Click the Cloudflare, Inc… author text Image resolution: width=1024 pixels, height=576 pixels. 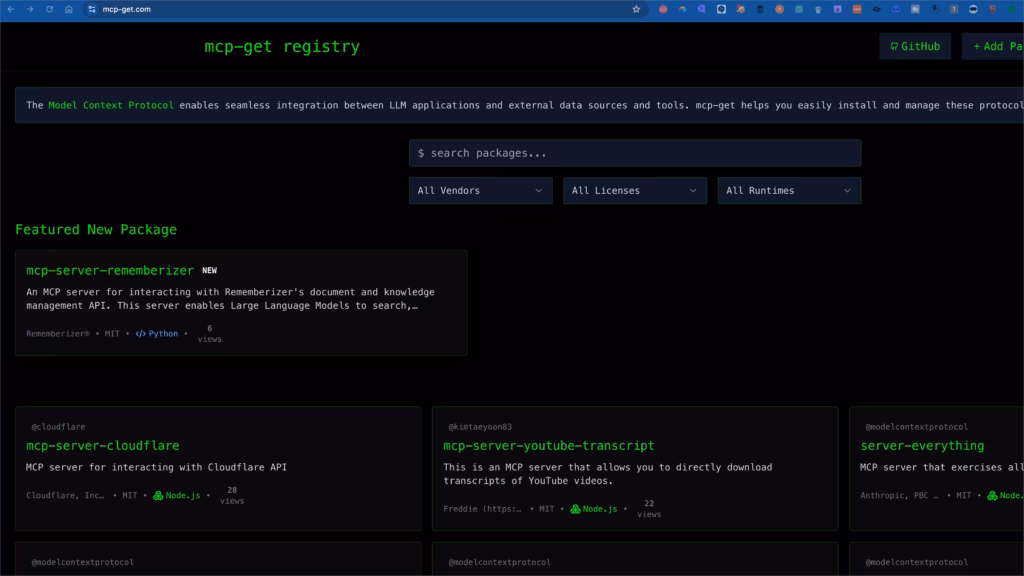(65, 496)
